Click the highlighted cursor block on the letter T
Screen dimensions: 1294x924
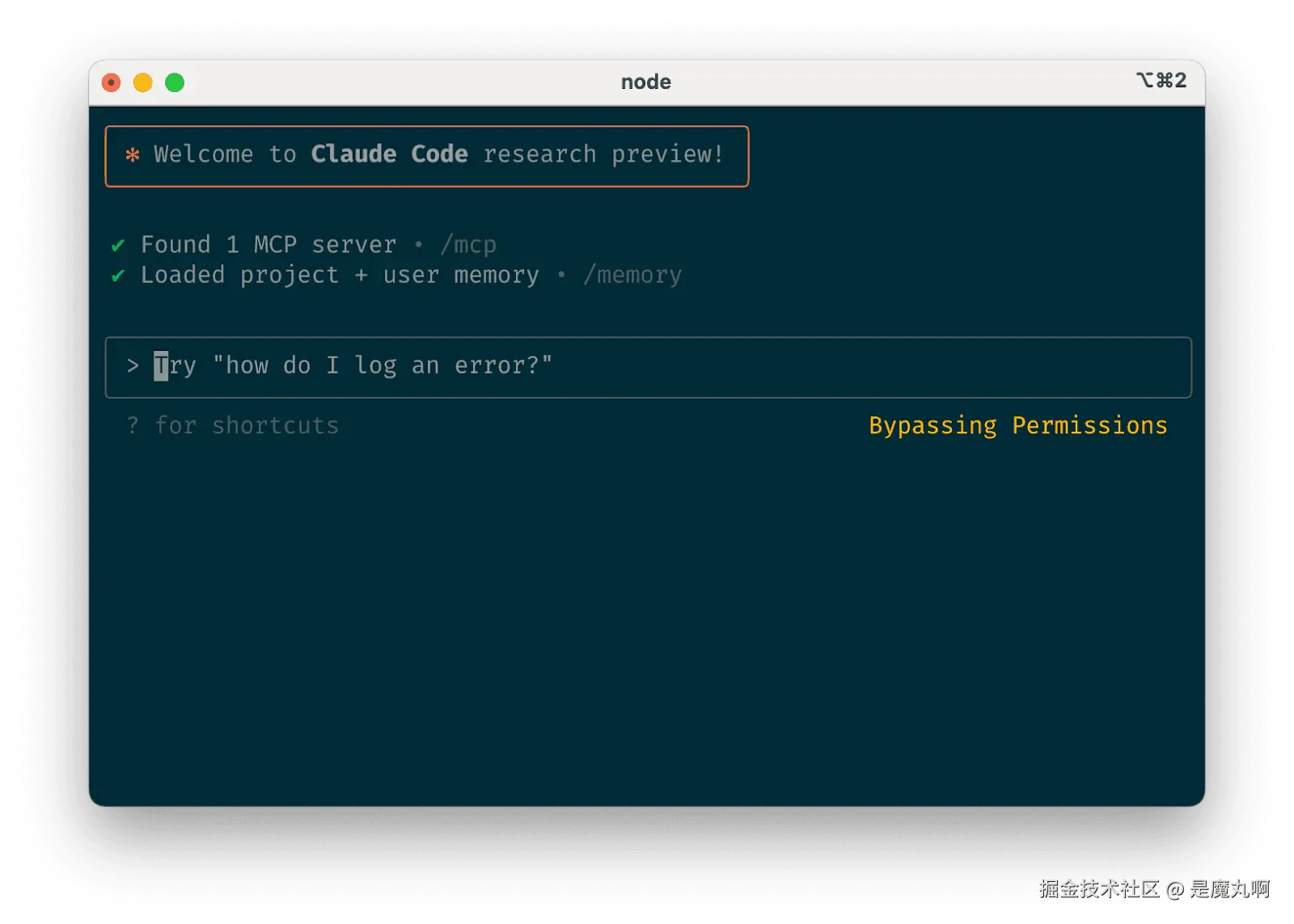[x=161, y=366]
